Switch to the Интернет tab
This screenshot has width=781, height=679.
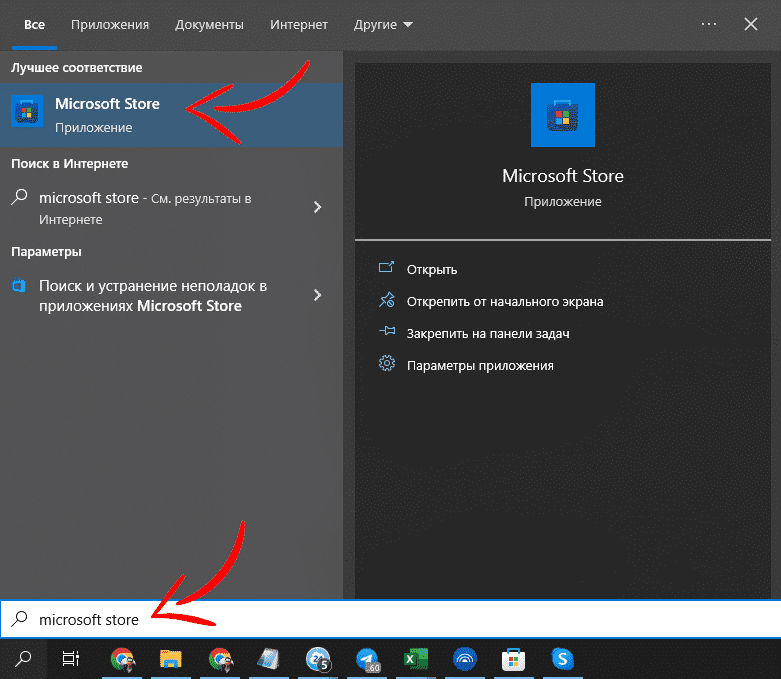(x=299, y=24)
